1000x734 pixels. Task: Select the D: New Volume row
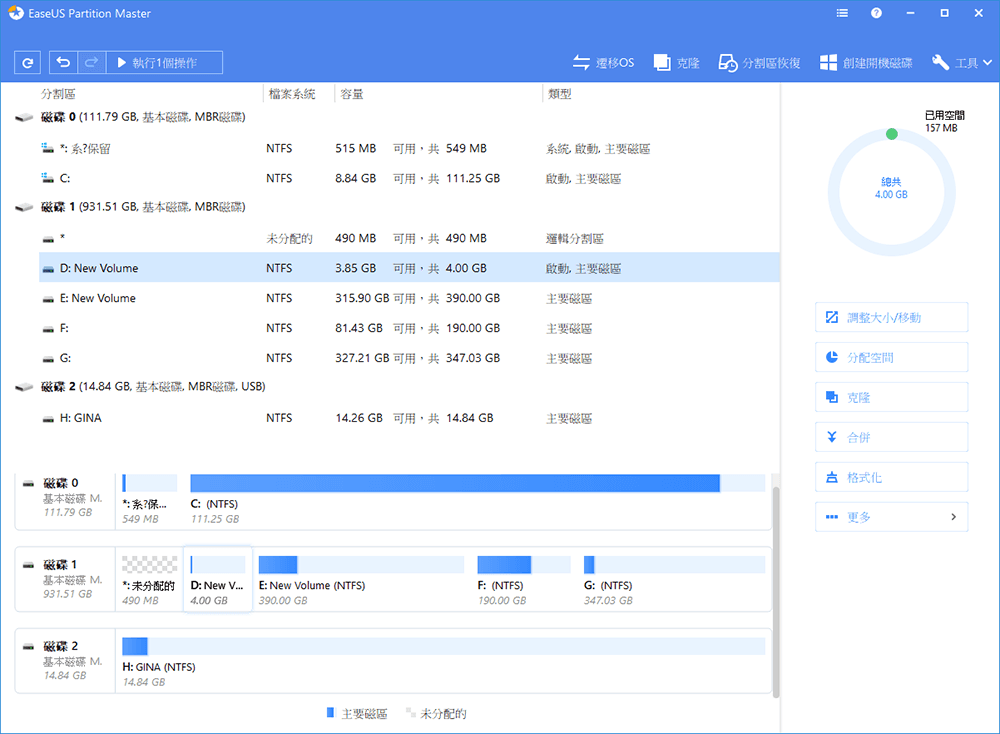[409, 268]
